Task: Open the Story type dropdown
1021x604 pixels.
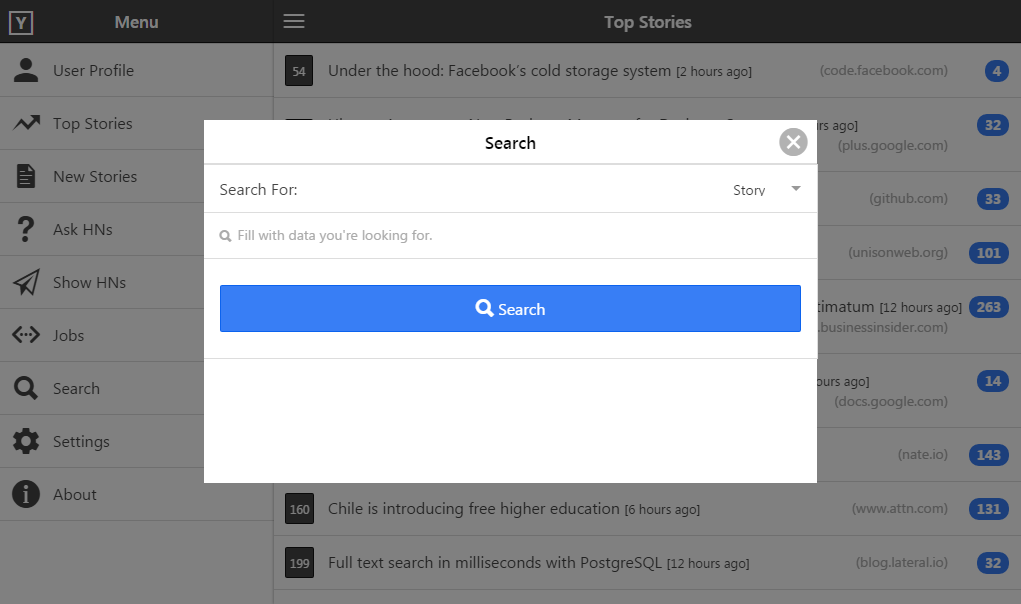Action: pyautogui.click(x=765, y=189)
